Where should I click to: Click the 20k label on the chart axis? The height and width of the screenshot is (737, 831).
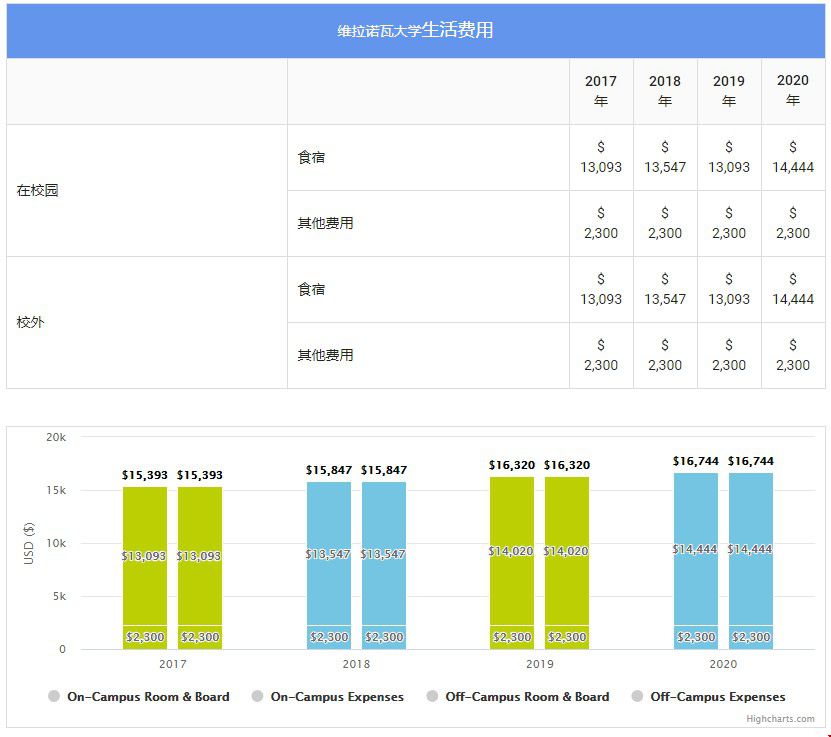click(56, 437)
